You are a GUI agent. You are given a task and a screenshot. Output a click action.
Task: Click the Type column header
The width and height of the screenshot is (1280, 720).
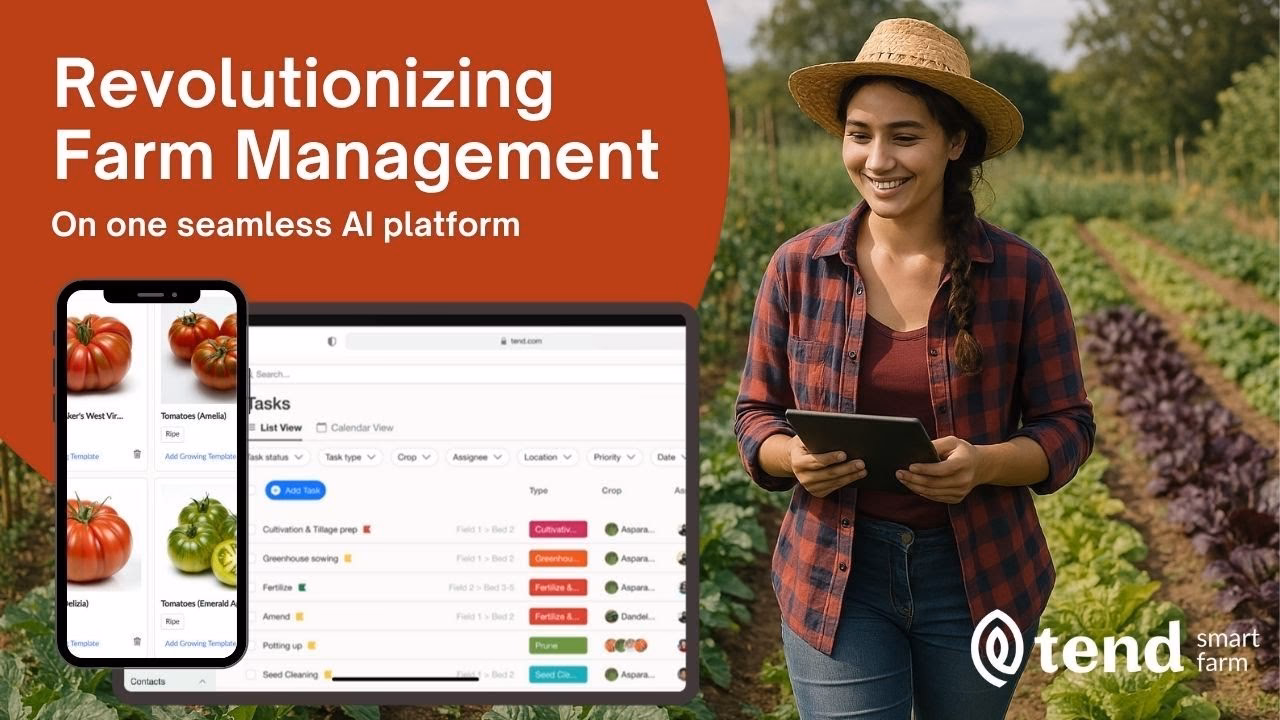539,491
